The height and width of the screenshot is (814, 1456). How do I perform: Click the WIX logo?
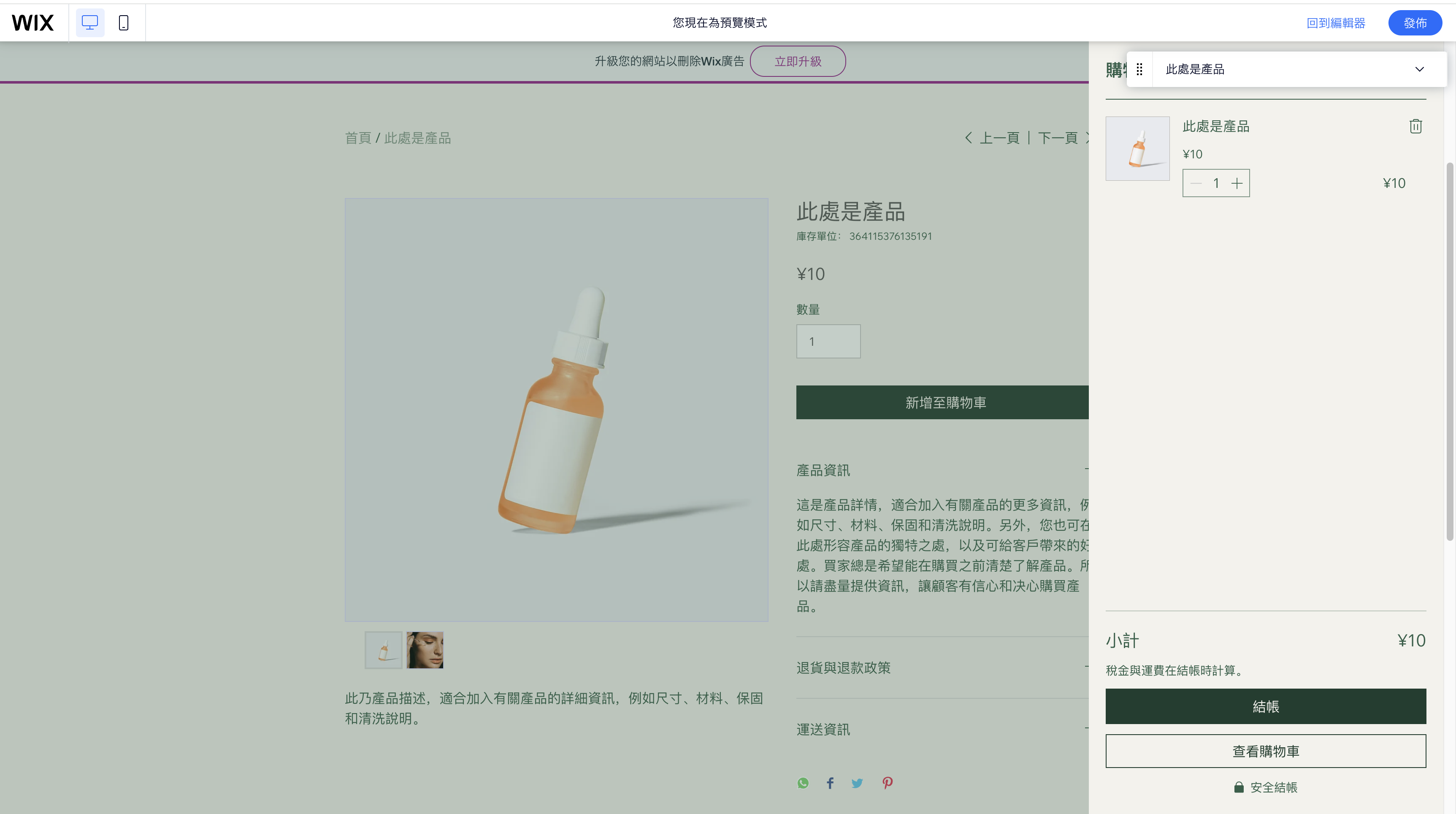point(33,23)
